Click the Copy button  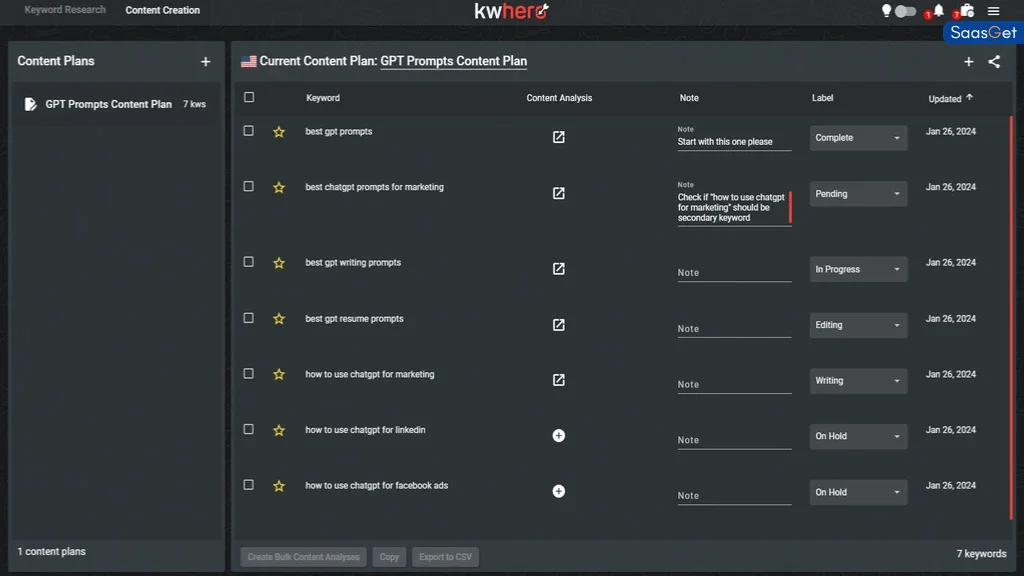[x=389, y=557]
